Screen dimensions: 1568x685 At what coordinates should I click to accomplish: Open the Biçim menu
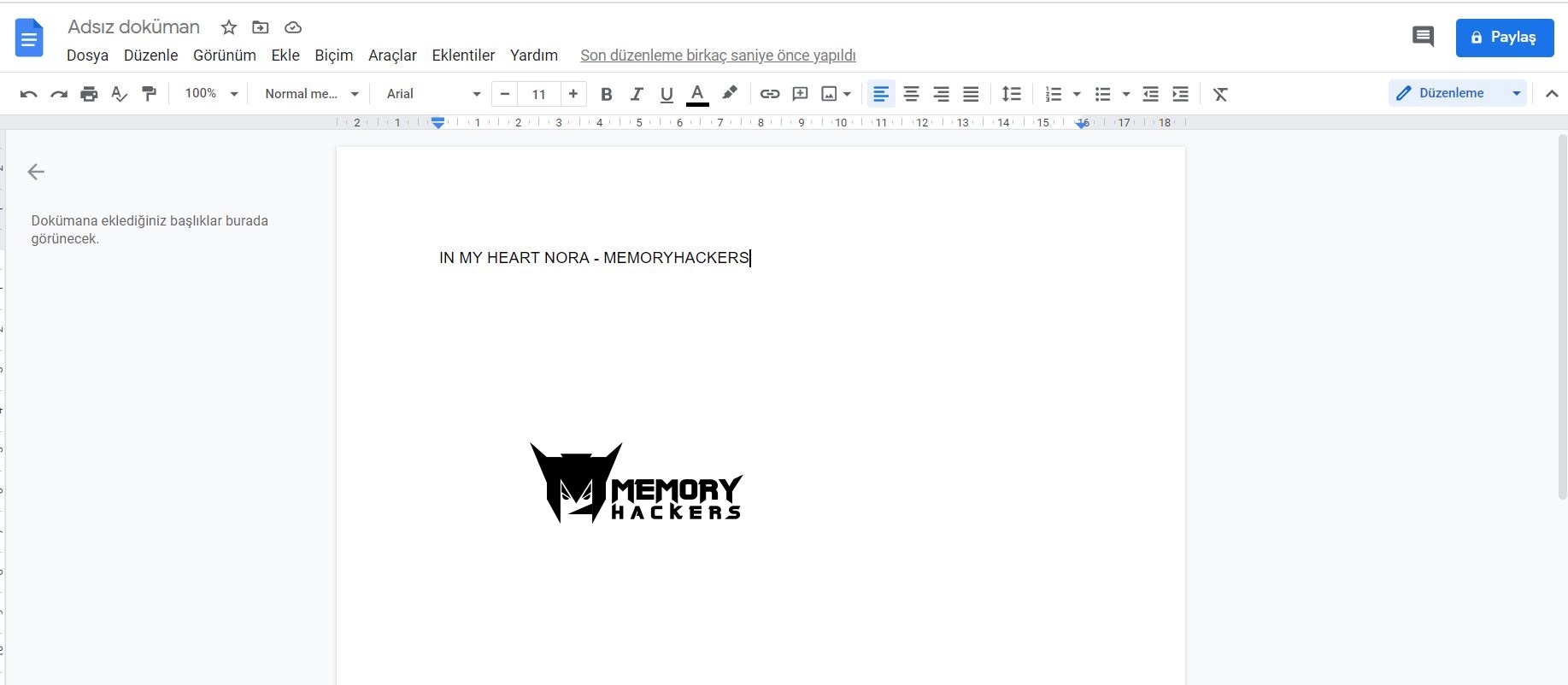(x=334, y=56)
